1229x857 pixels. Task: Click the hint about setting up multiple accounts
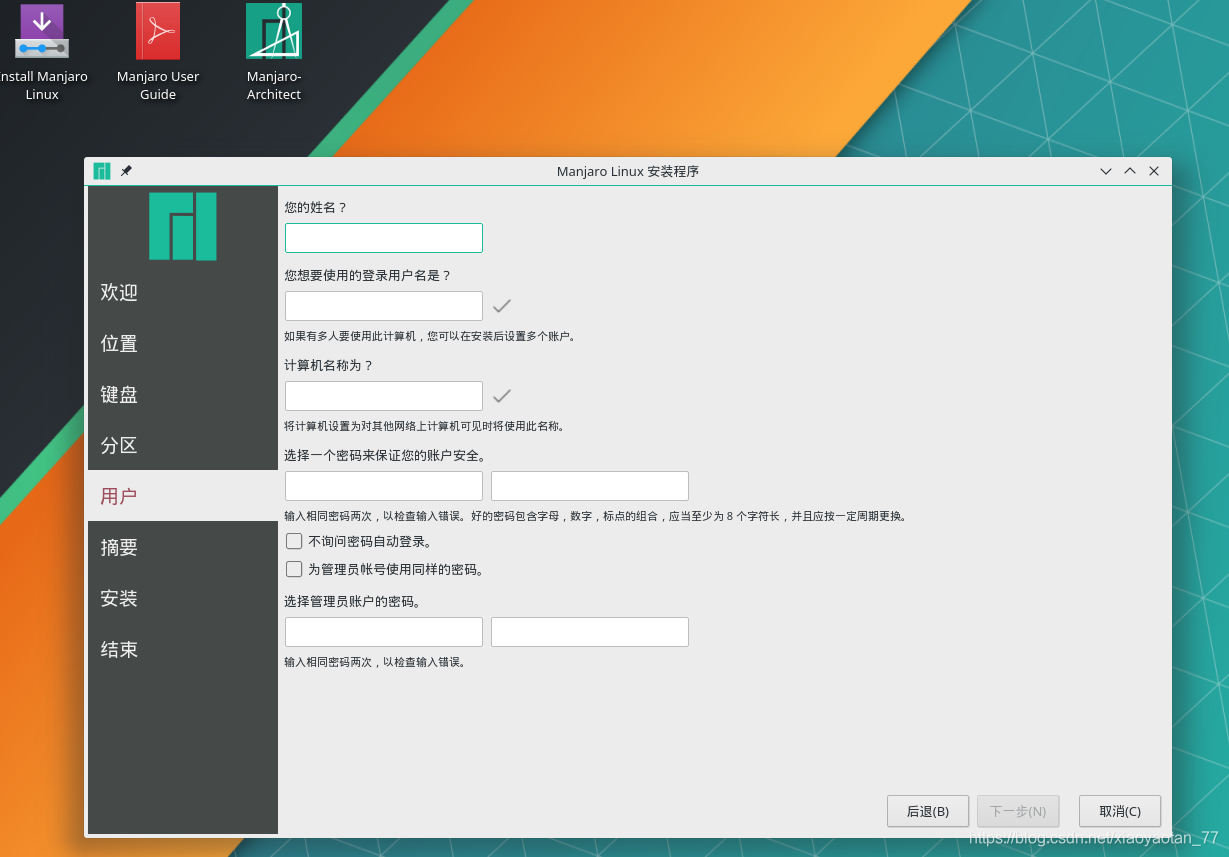(430, 336)
